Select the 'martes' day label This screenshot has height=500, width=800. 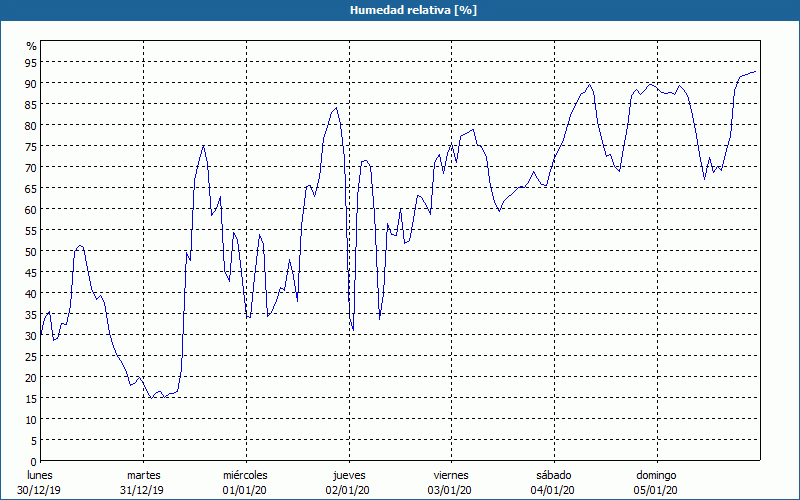point(144,475)
